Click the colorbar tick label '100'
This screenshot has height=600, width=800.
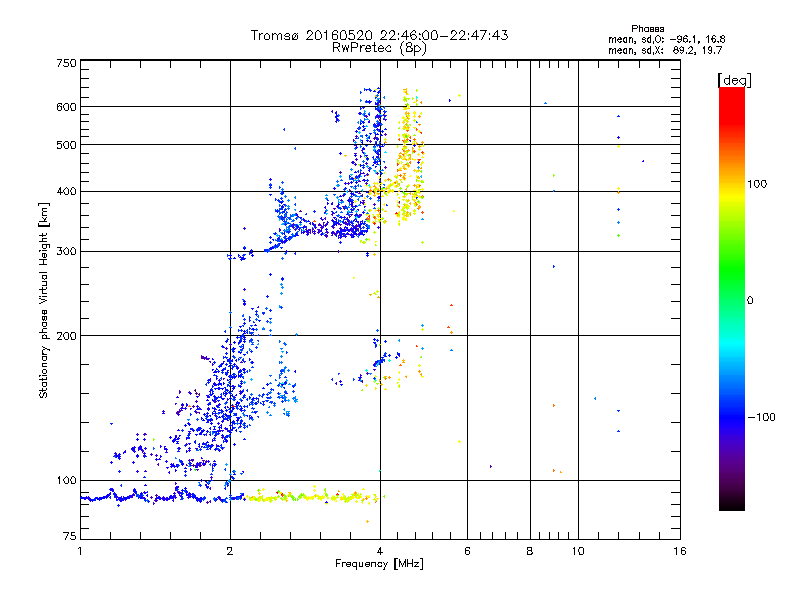(757, 184)
